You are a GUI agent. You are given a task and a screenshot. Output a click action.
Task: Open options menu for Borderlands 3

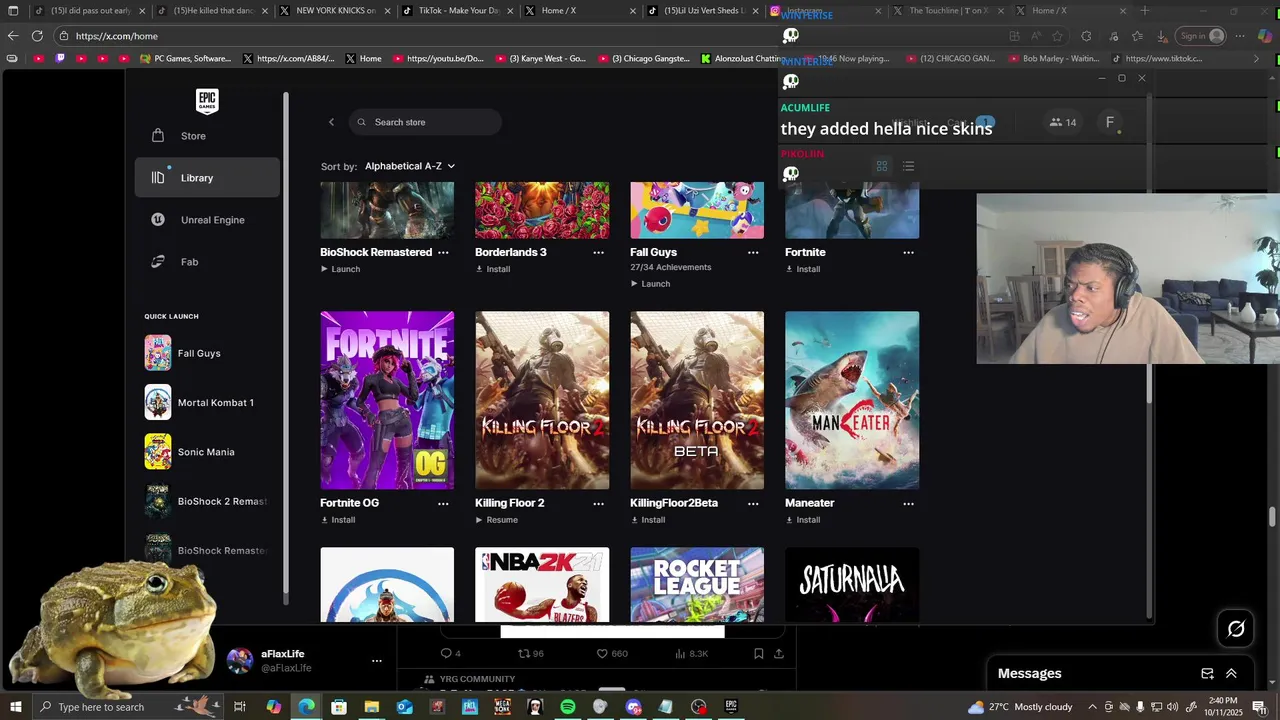coord(598,253)
